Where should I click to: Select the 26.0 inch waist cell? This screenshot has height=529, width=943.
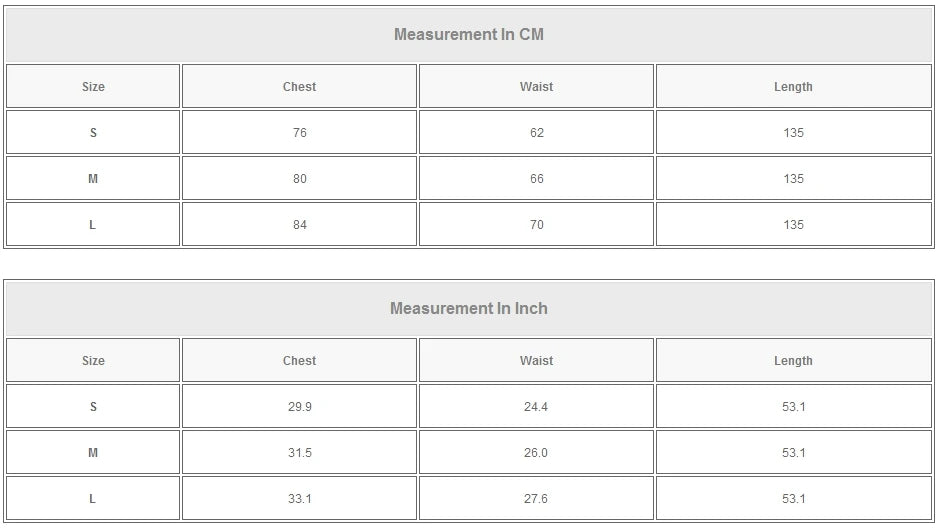536,453
